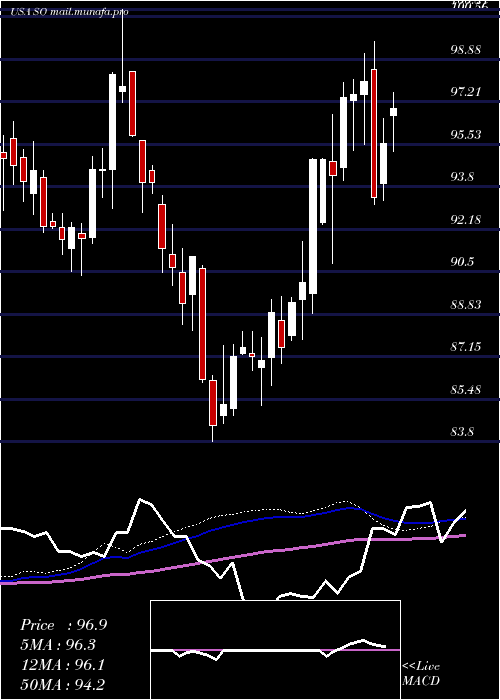Viewport: 500px width, 700px height.
Task: Click the tall red candle near the latest peak
Action: click(374, 133)
